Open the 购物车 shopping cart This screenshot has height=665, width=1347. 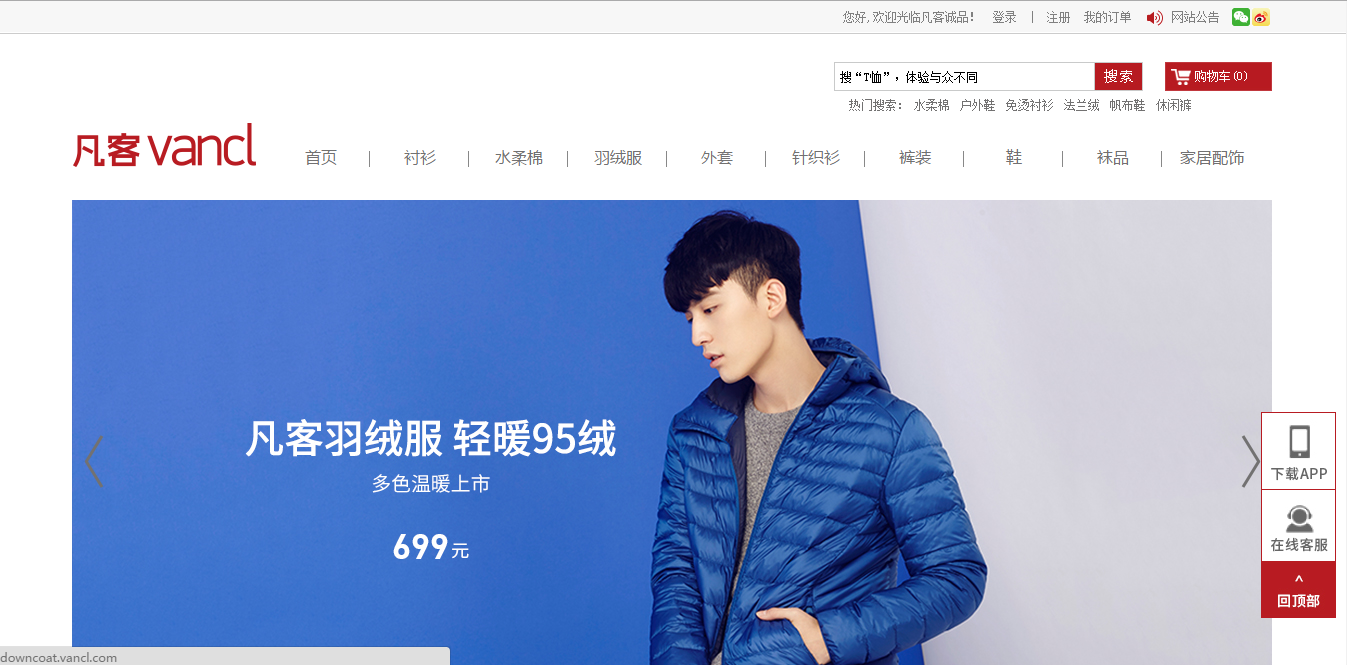[1218, 77]
